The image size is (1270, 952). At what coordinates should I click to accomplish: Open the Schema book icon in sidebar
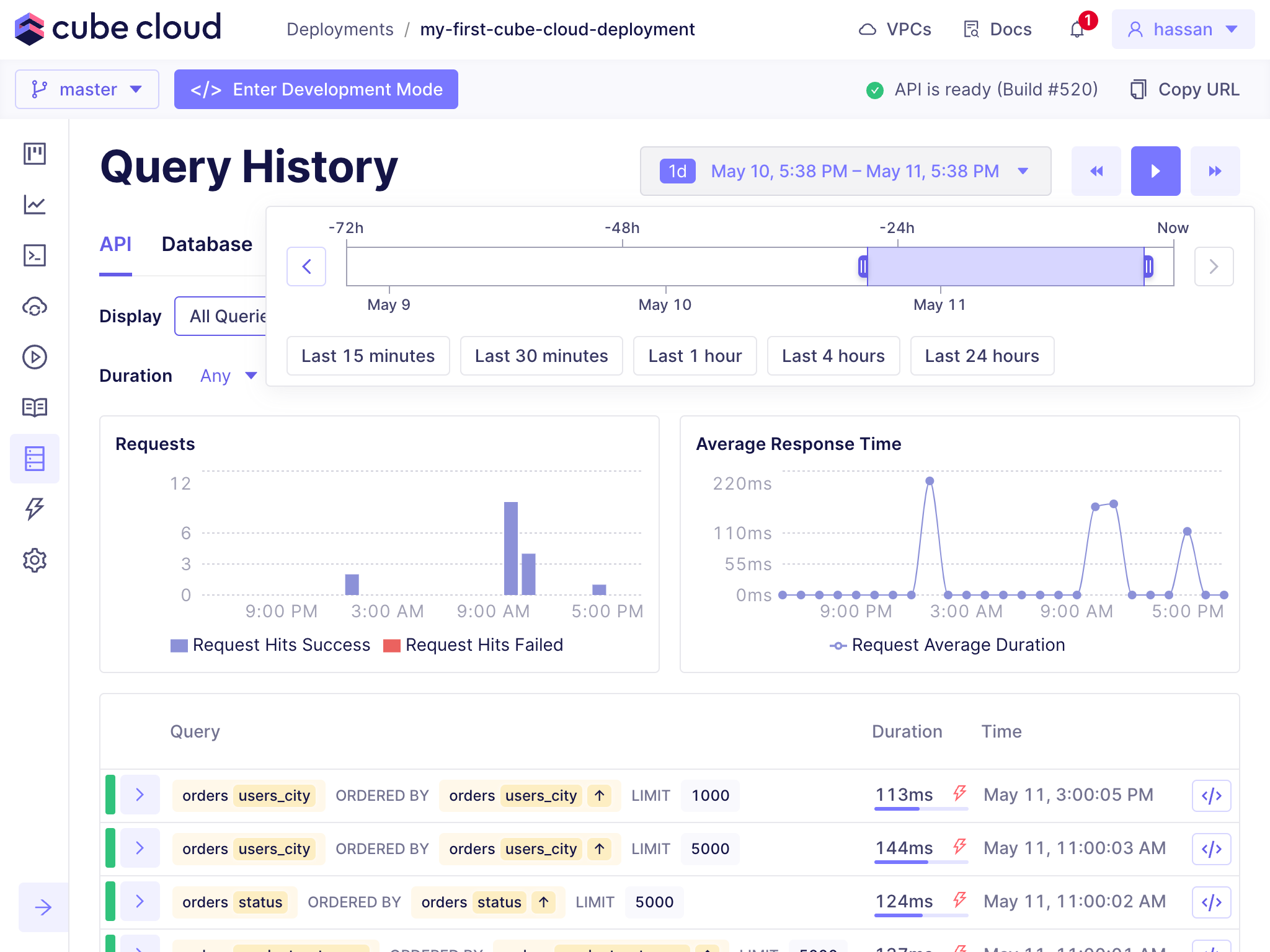35,407
